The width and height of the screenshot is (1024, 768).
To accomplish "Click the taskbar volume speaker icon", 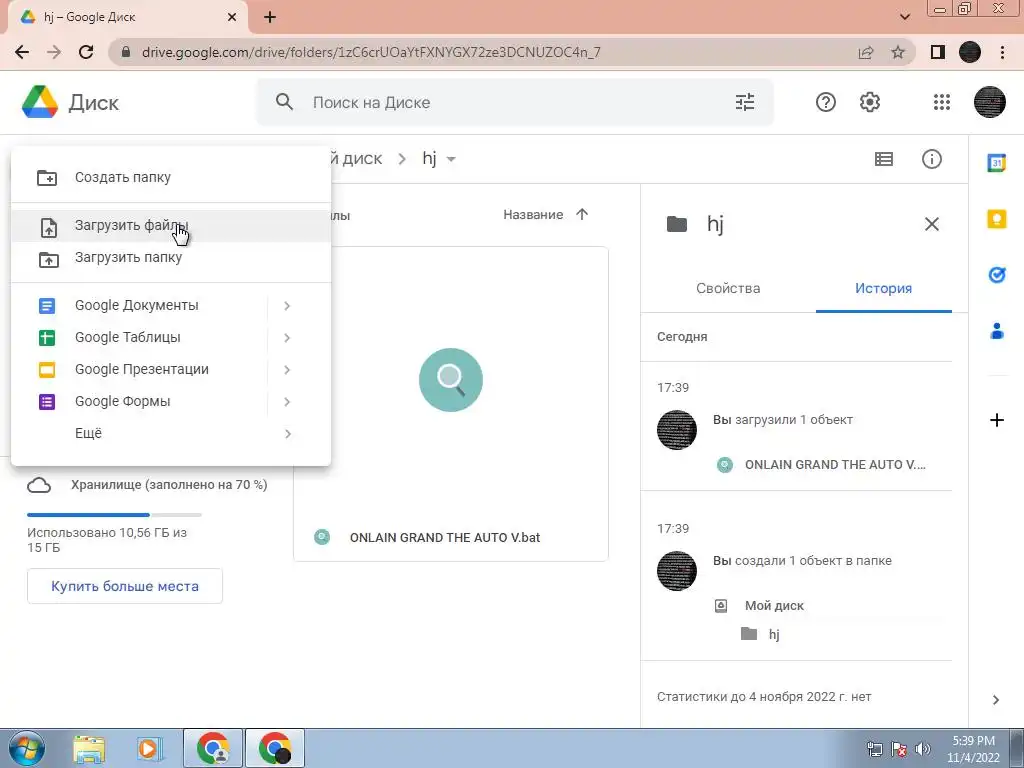I will tap(922, 749).
